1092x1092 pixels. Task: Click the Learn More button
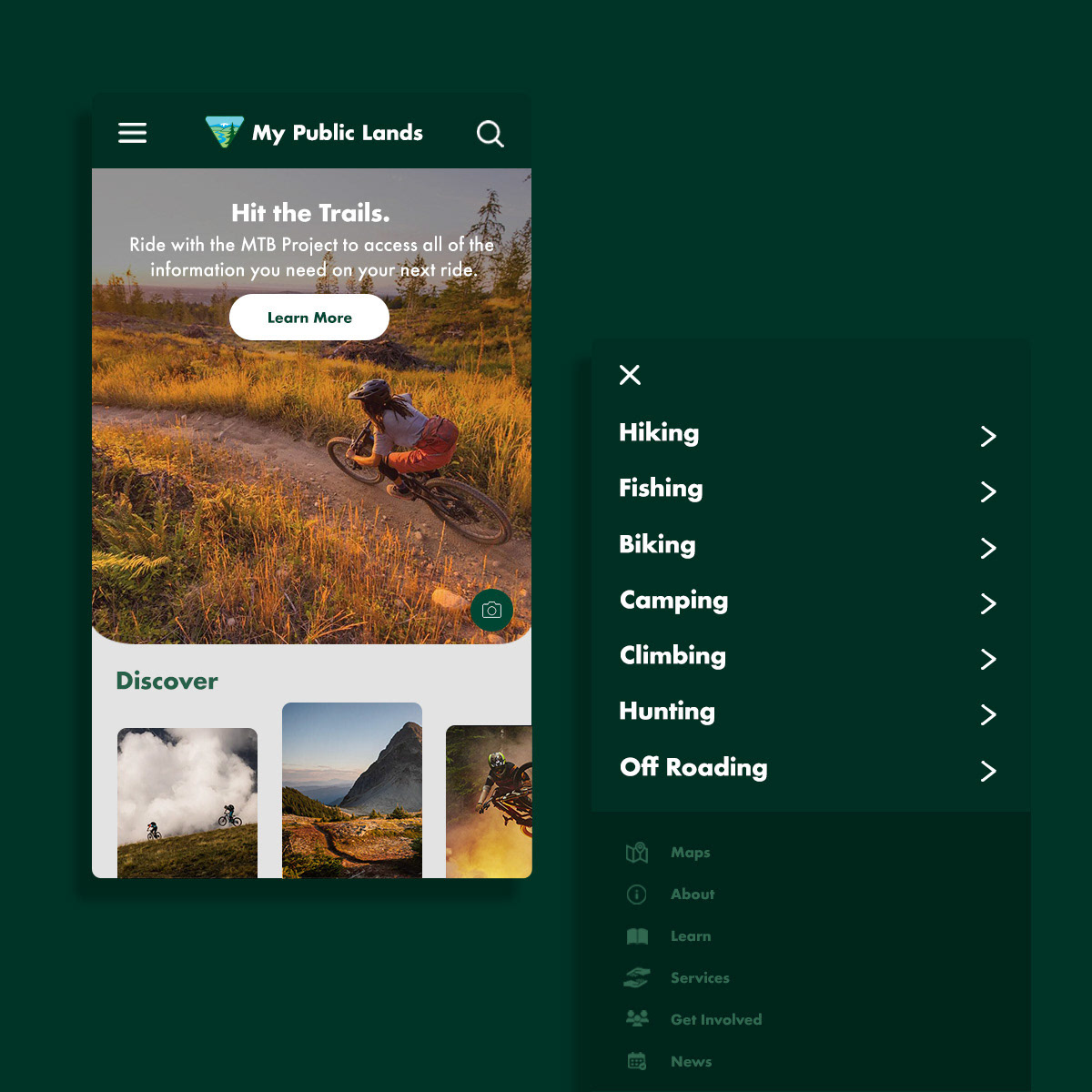pyautogui.click(x=309, y=318)
